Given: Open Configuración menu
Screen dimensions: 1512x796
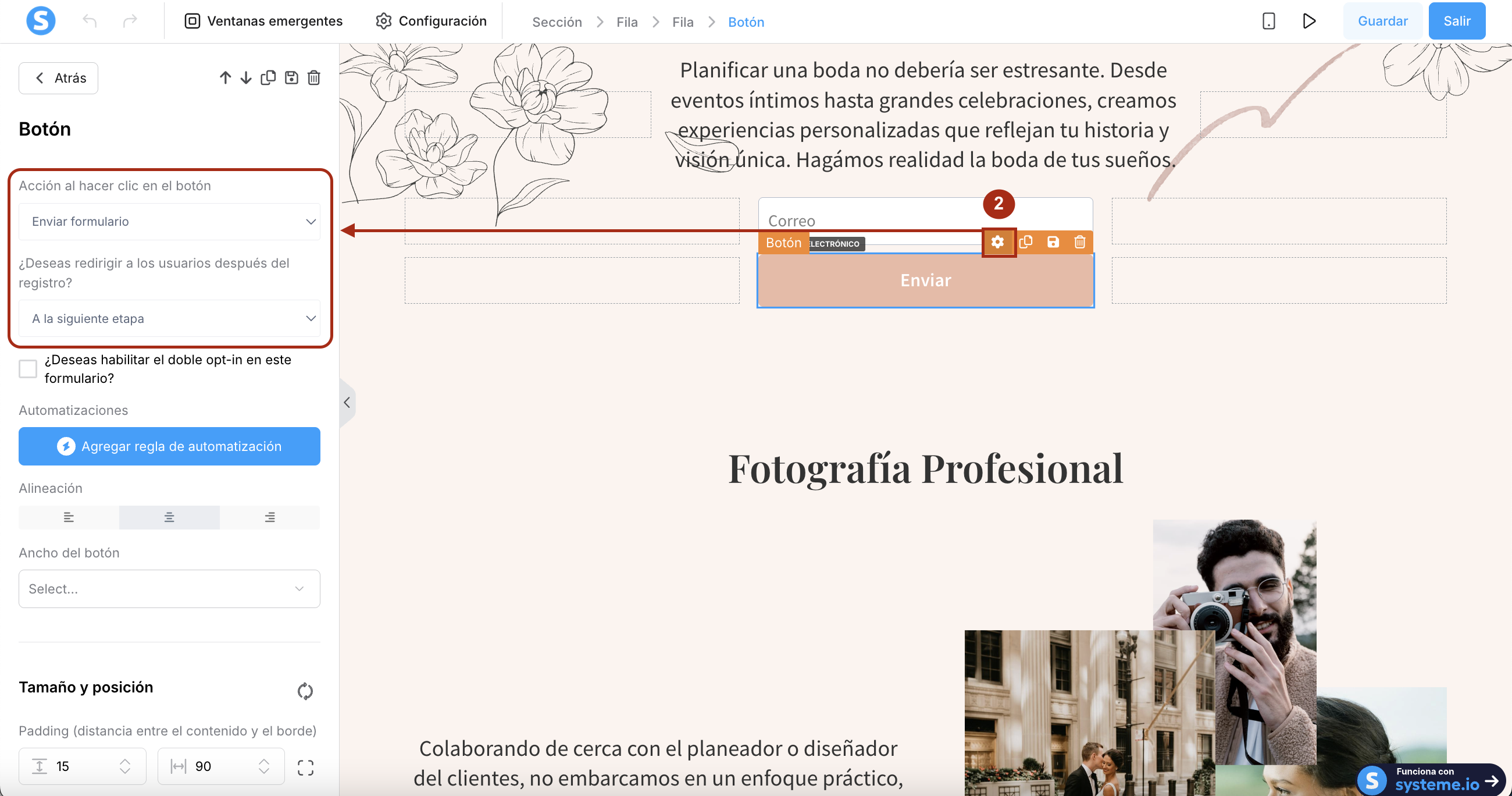Looking at the screenshot, I should coord(432,21).
